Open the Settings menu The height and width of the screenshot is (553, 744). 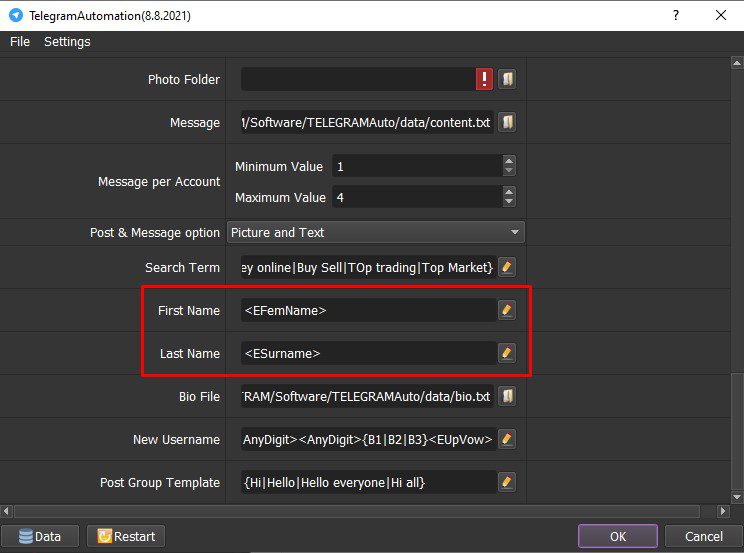pyautogui.click(x=67, y=42)
